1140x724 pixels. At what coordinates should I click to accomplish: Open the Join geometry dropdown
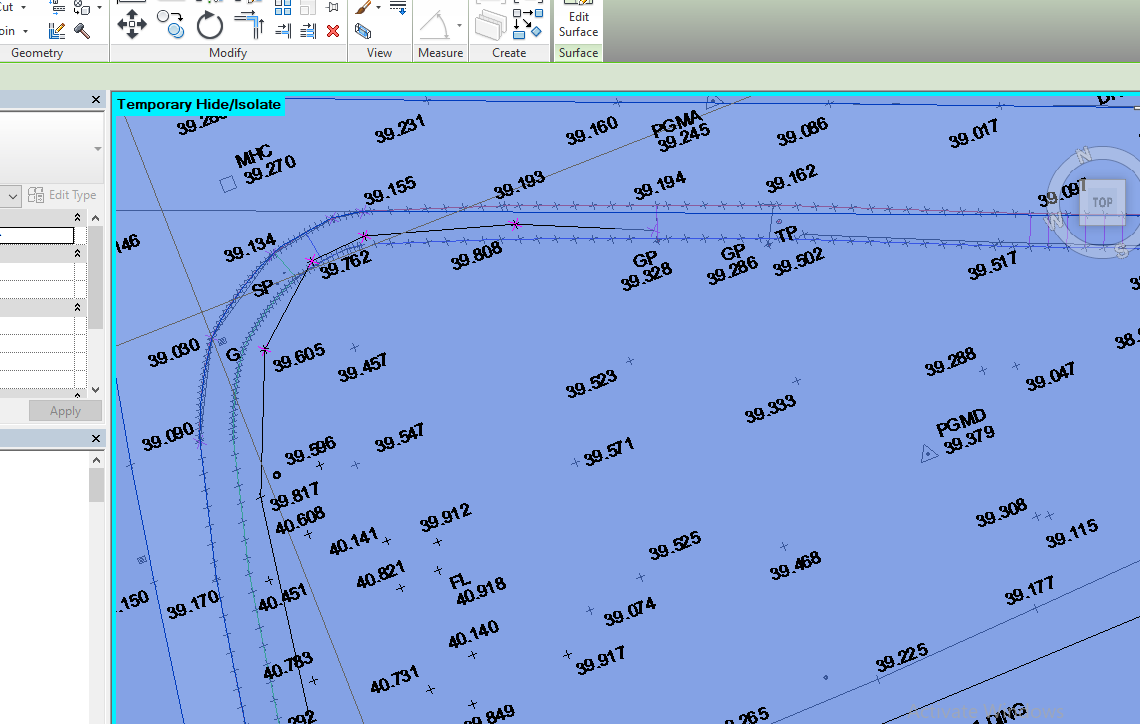[x=25, y=31]
